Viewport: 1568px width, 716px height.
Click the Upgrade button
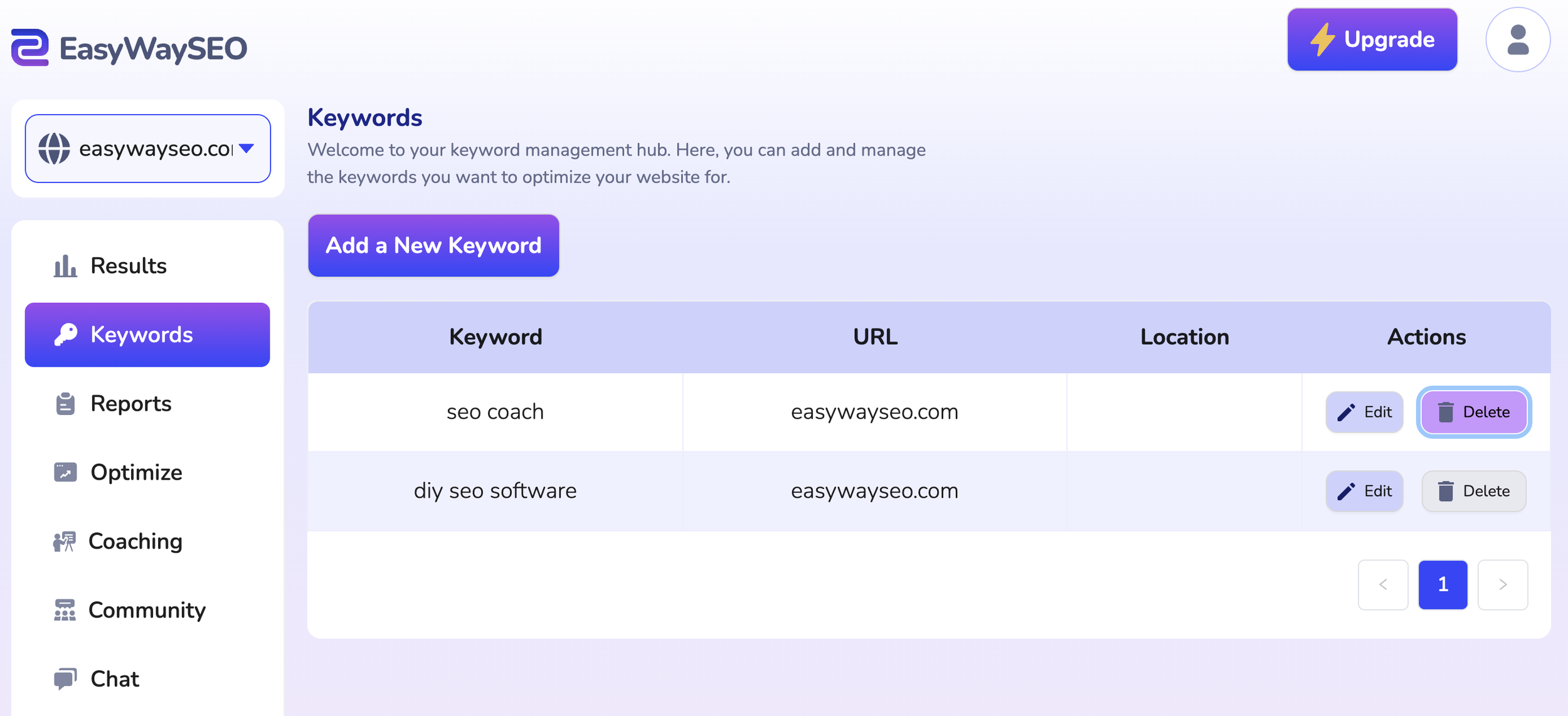pos(1372,39)
